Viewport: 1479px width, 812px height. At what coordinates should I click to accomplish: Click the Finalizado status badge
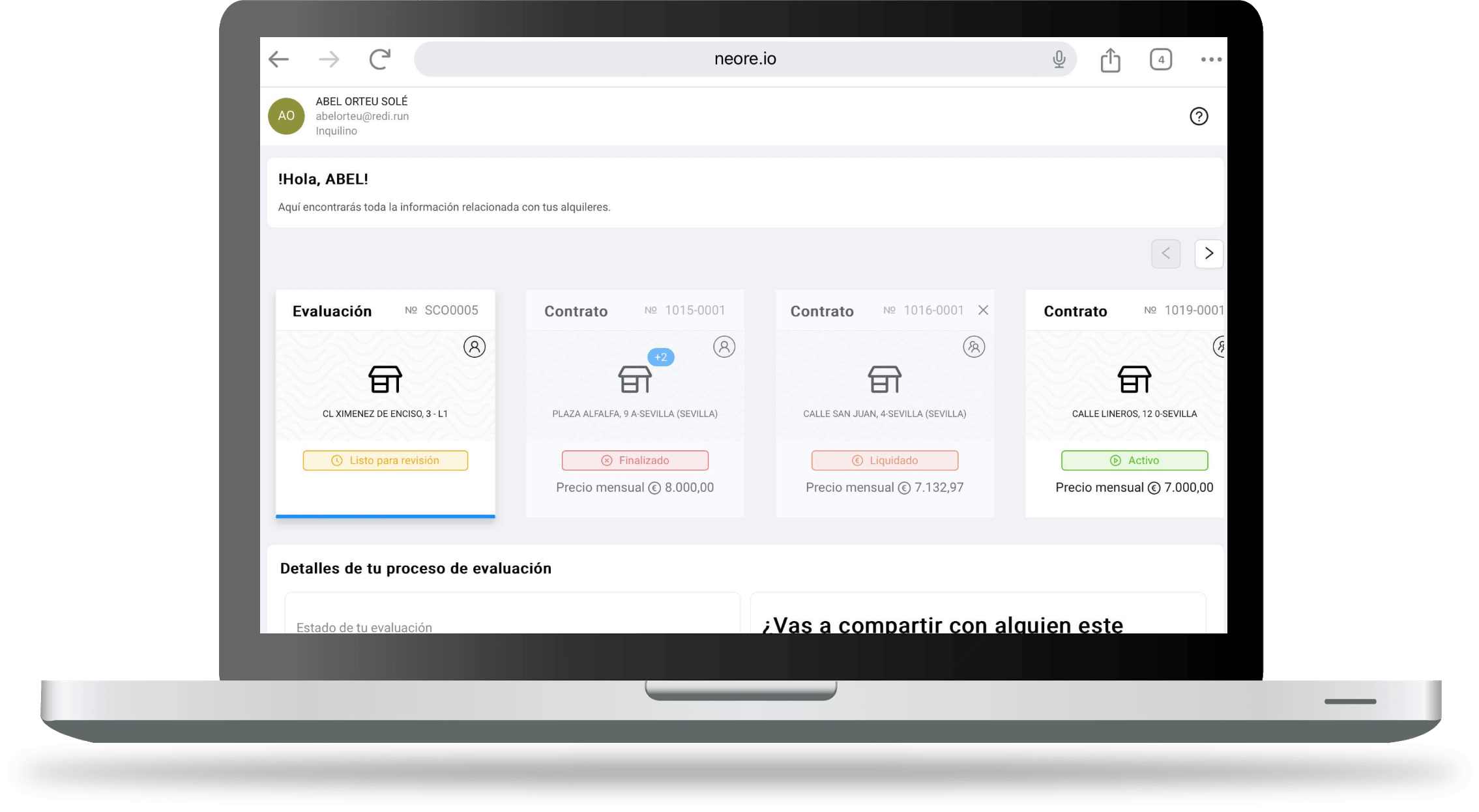click(x=634, y=460)
